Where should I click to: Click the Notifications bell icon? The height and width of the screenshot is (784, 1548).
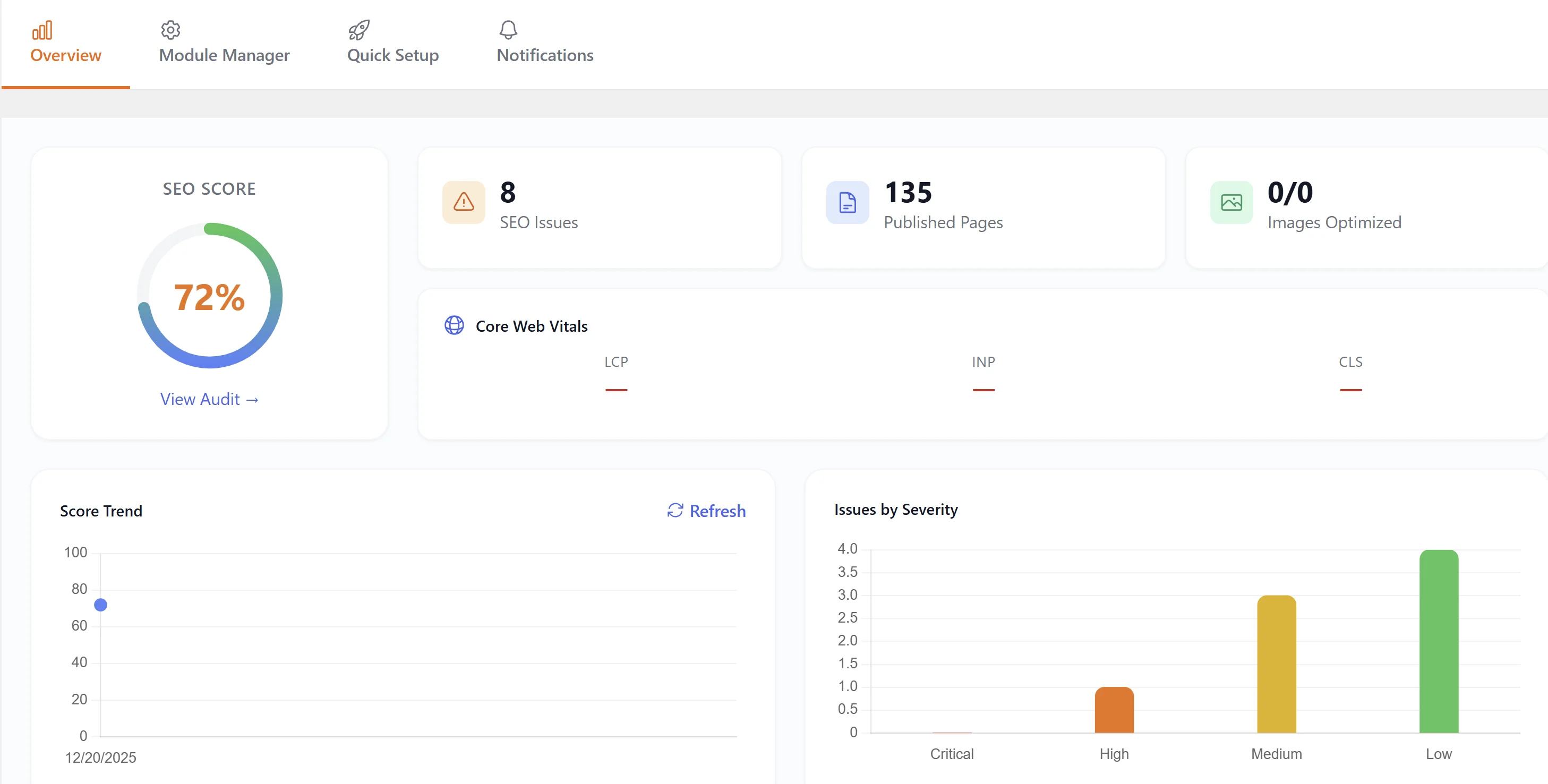(508, 29)
